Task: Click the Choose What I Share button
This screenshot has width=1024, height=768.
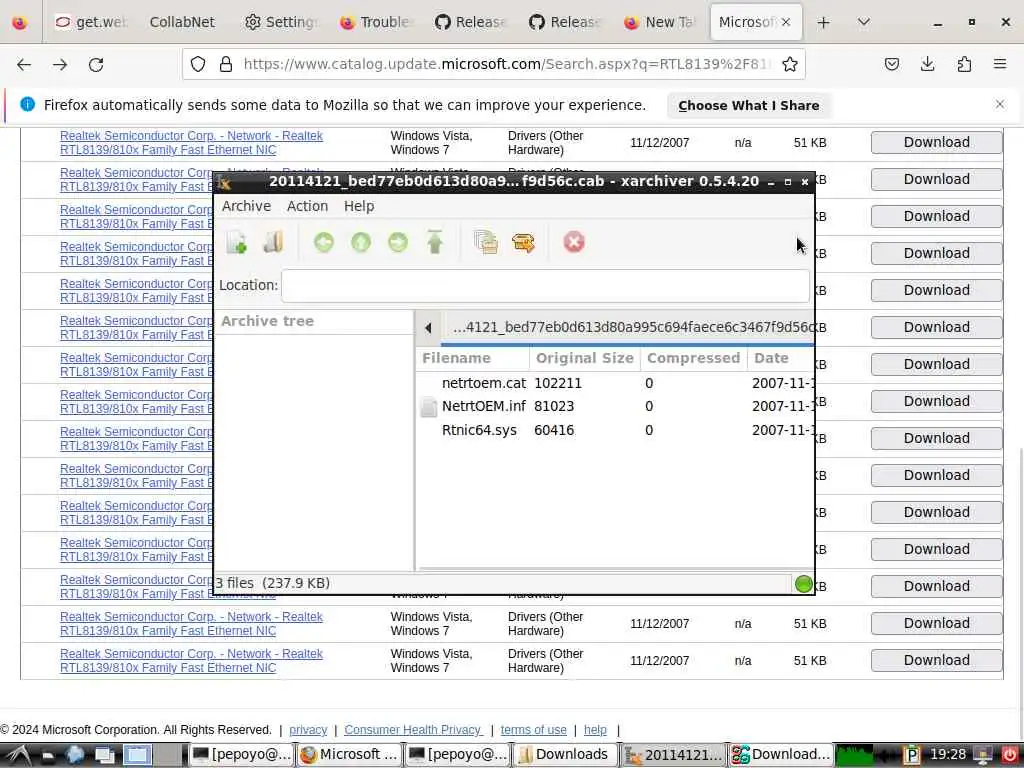Action: pos(748,105)
